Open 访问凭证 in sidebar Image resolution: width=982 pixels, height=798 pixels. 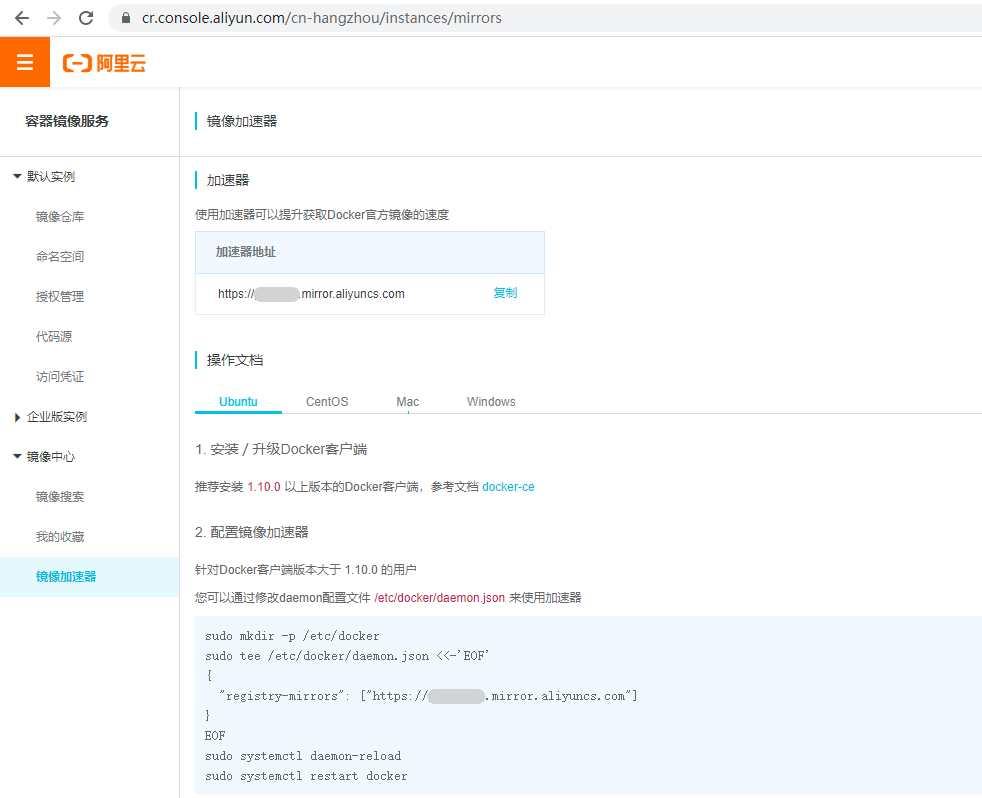pos(60,377)
